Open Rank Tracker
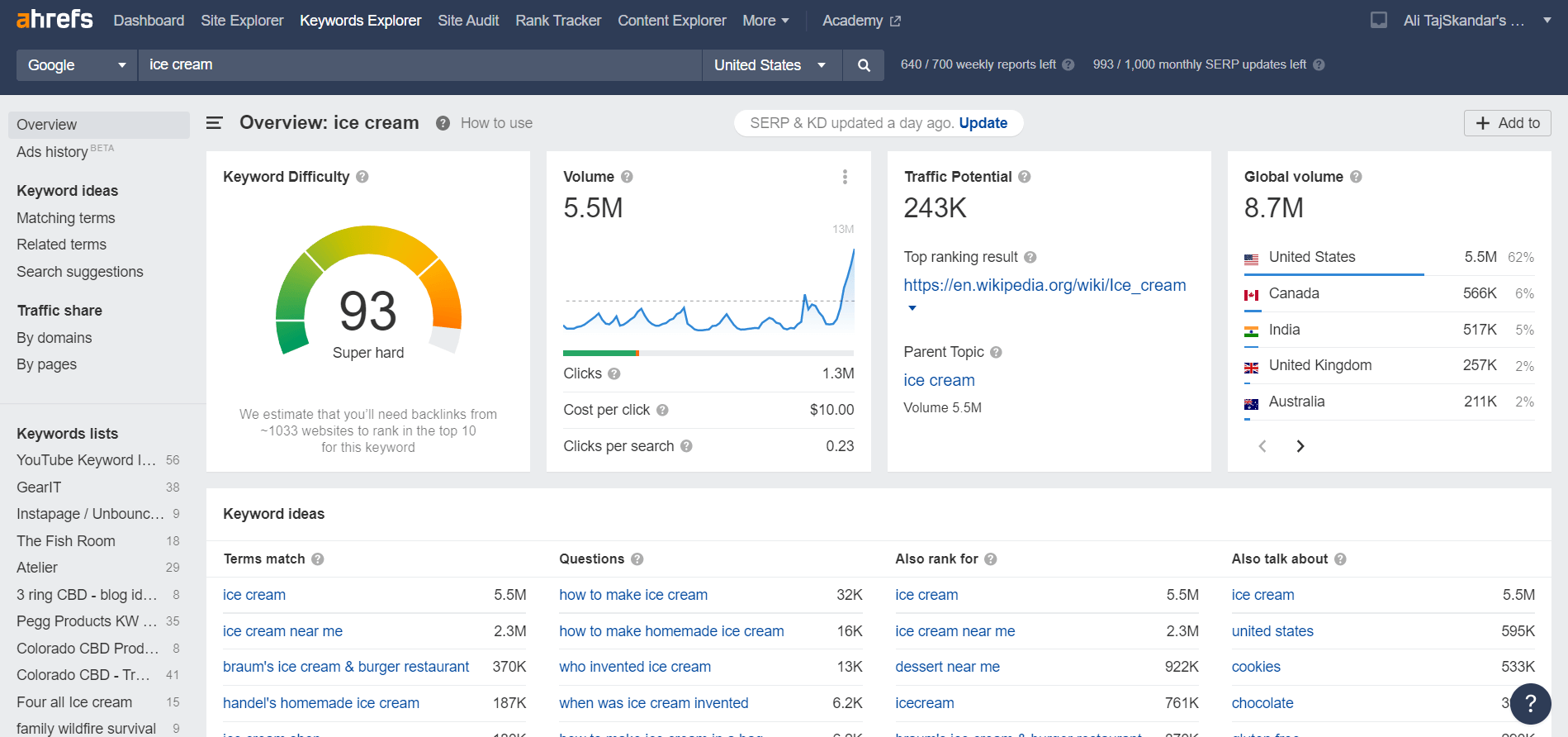The image size is (1568, 737). click(x=558, y=21)
